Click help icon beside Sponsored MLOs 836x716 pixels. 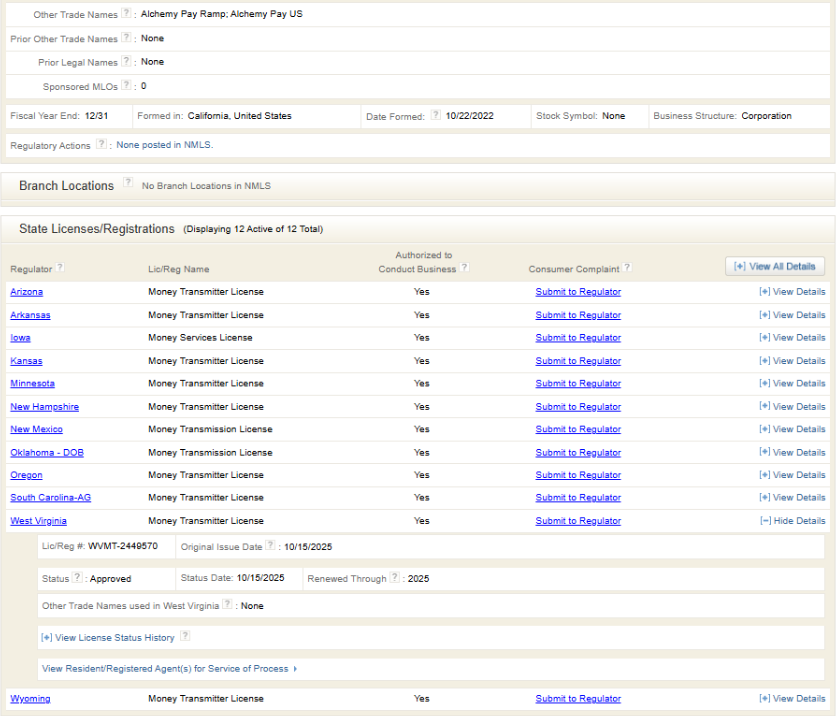[126, 86]
